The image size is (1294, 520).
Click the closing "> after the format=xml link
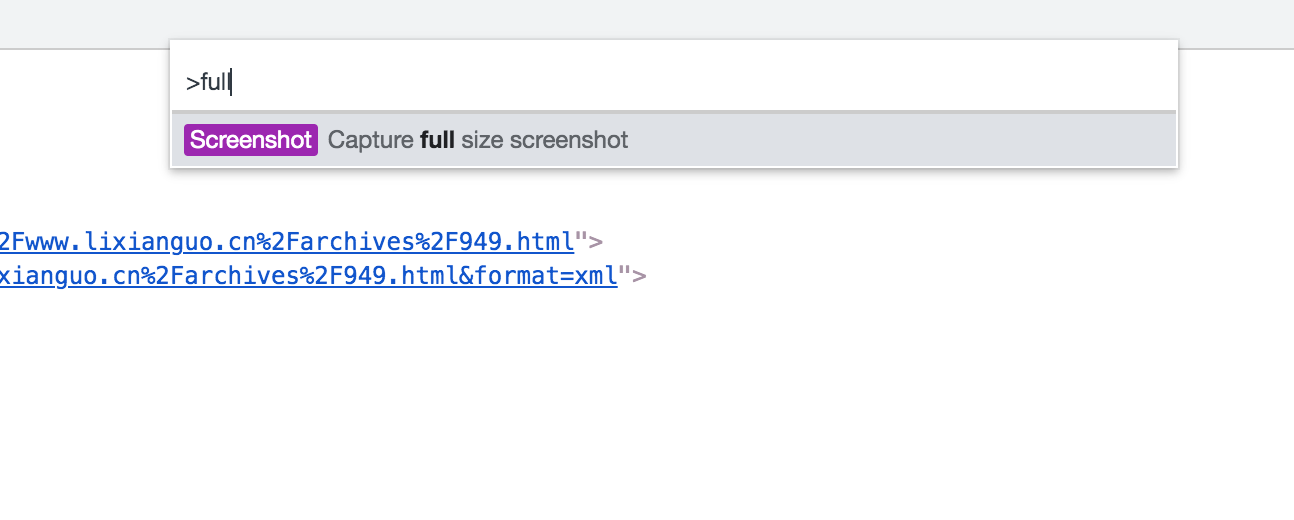(632, 276)
